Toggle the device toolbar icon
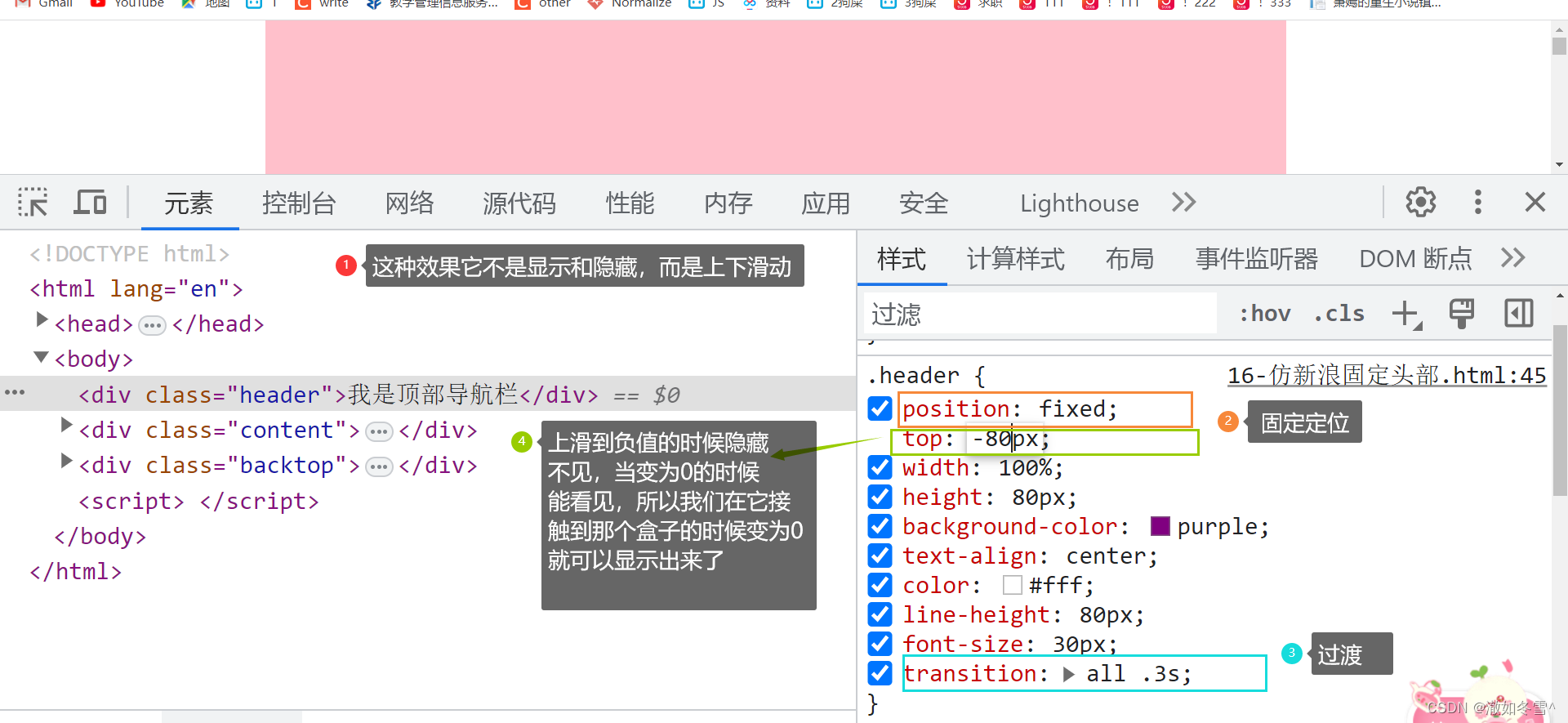The height and width of the screenshot is (723, 1568). tap(90, 202)
